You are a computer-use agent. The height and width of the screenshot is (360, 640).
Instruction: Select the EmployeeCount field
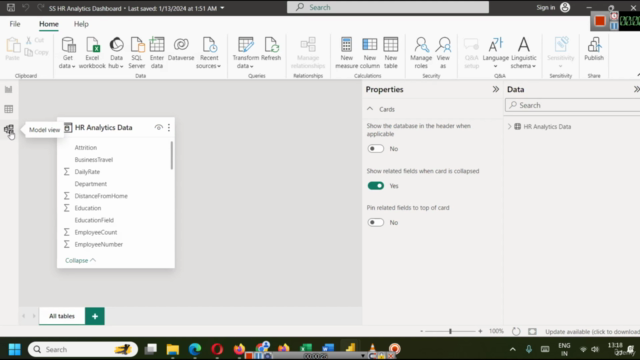tap(96, 232)
